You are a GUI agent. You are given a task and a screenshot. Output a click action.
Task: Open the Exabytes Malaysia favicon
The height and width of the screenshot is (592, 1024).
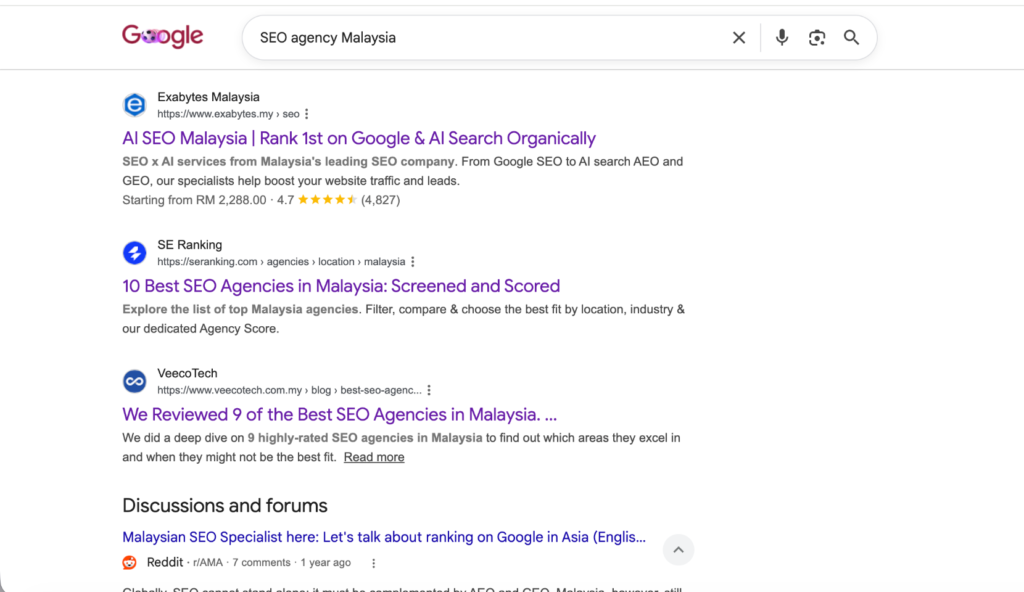click(x=135, y=105)
